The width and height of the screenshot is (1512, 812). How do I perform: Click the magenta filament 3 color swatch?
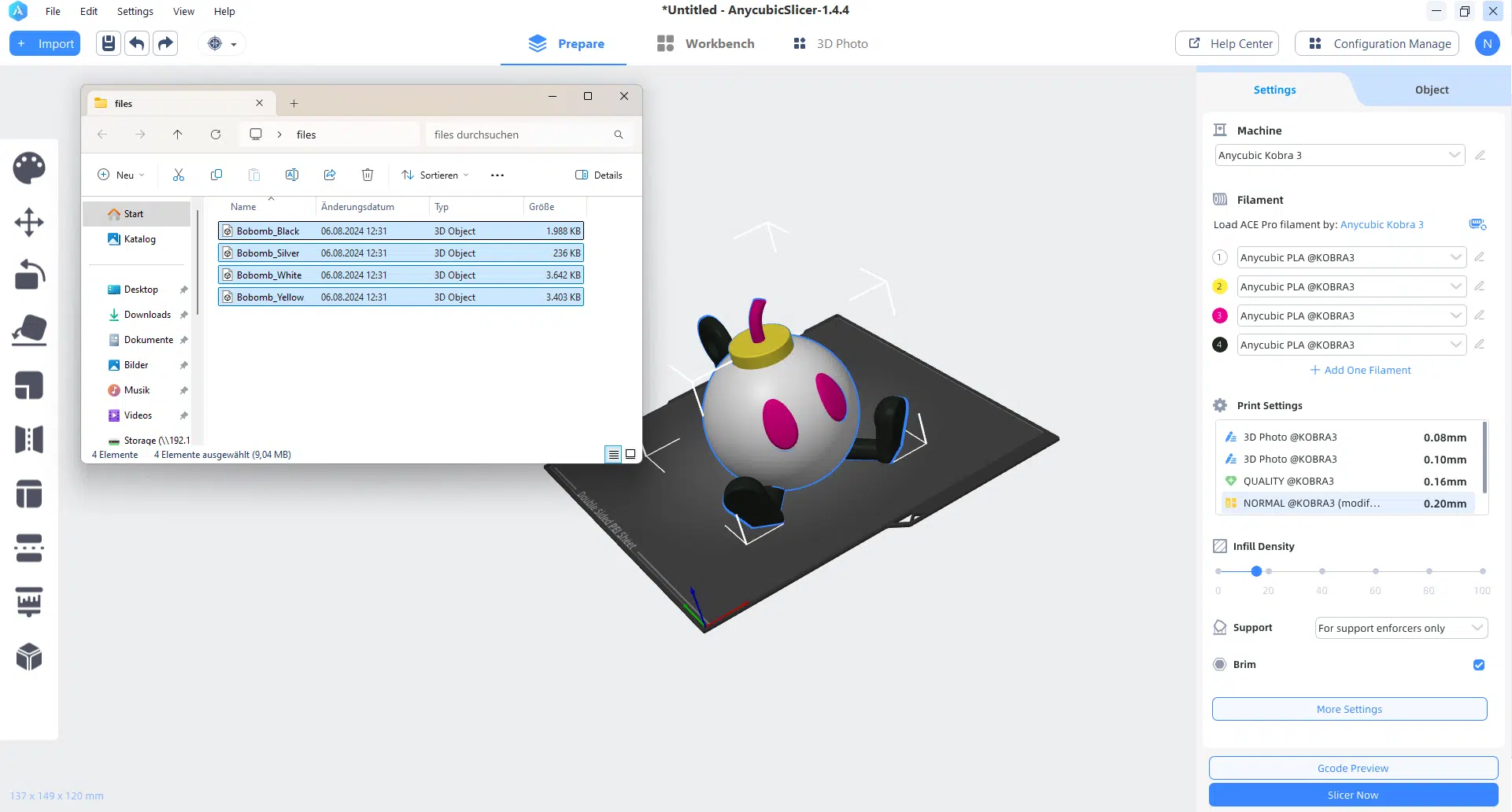1220,316
